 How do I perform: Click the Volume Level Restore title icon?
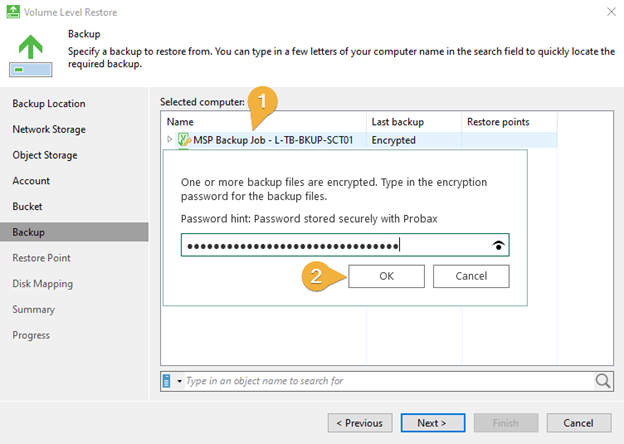13,12
